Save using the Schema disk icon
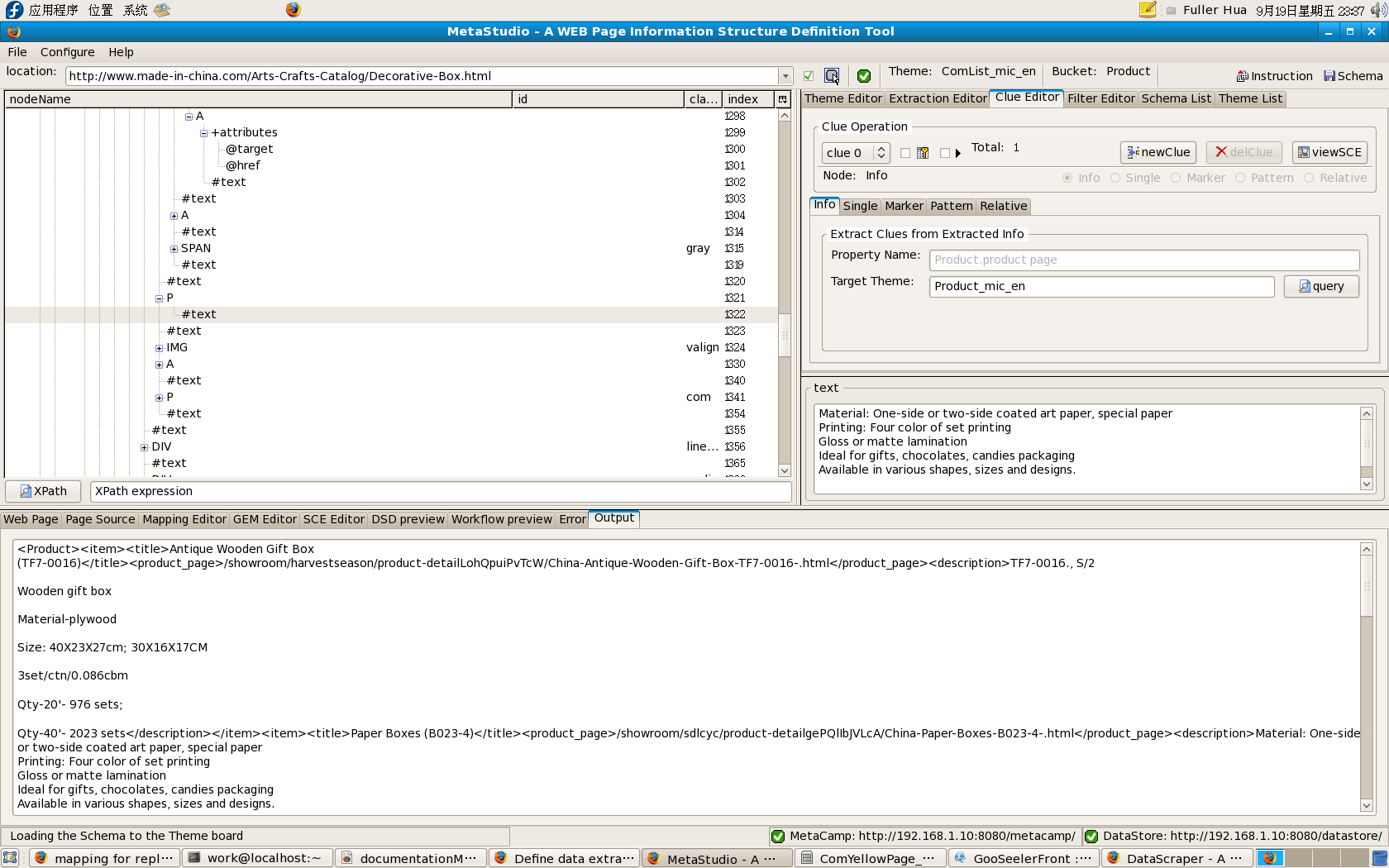 (1329, 76)
